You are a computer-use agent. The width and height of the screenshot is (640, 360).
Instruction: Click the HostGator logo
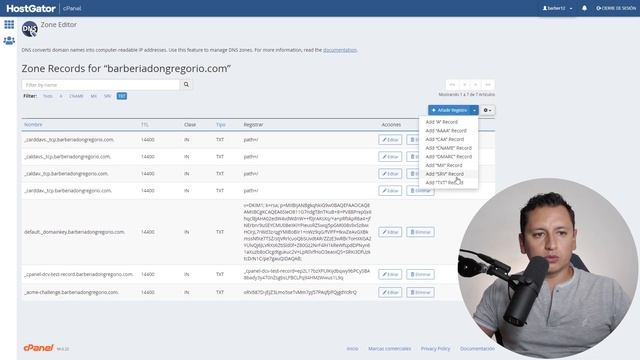(31, 8)
